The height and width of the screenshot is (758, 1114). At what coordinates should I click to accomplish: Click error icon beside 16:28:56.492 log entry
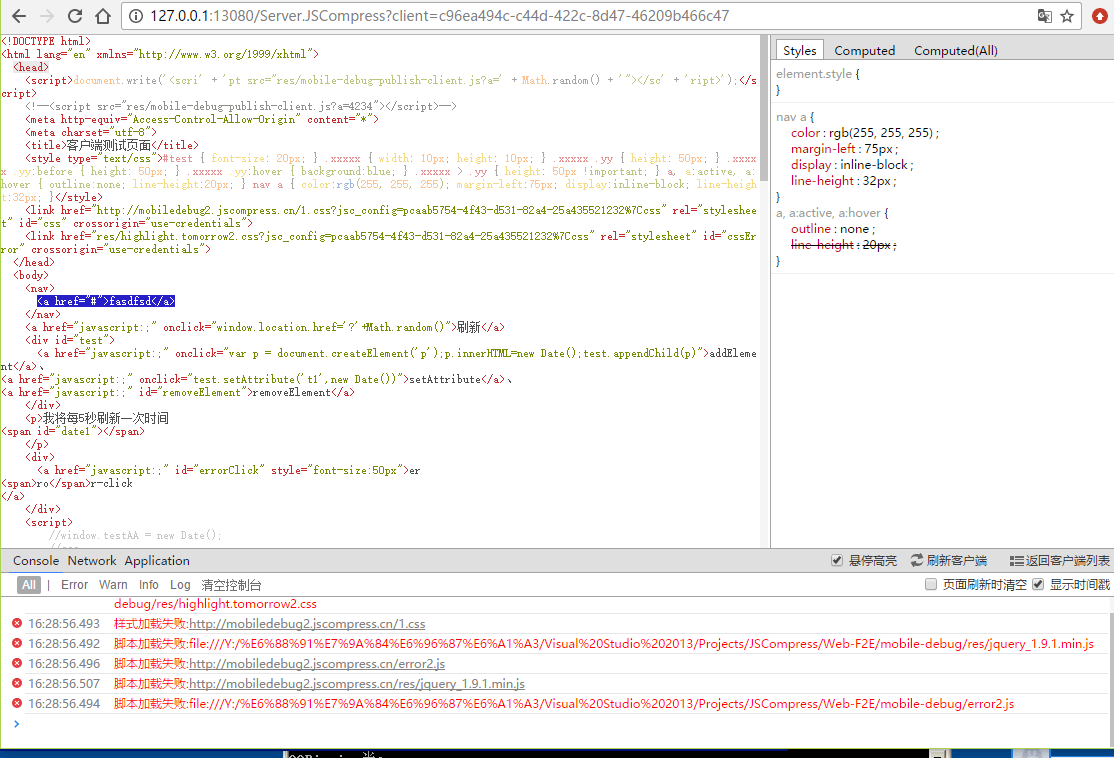(17, 643)
